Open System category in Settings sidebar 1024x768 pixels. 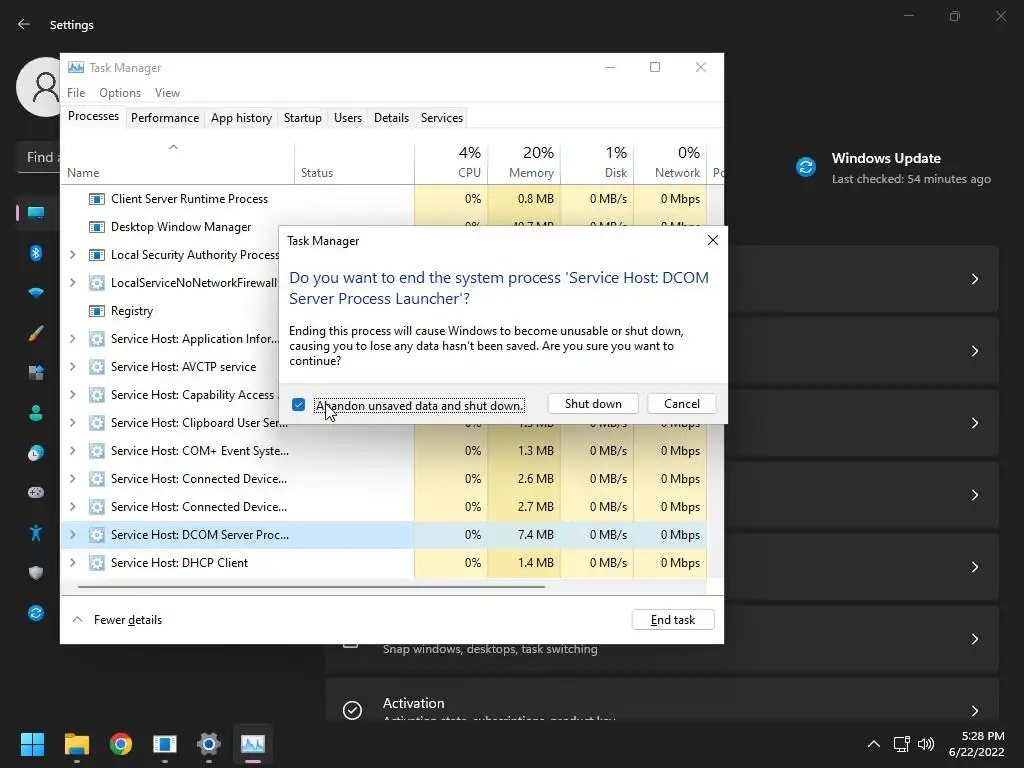[36, 212]
